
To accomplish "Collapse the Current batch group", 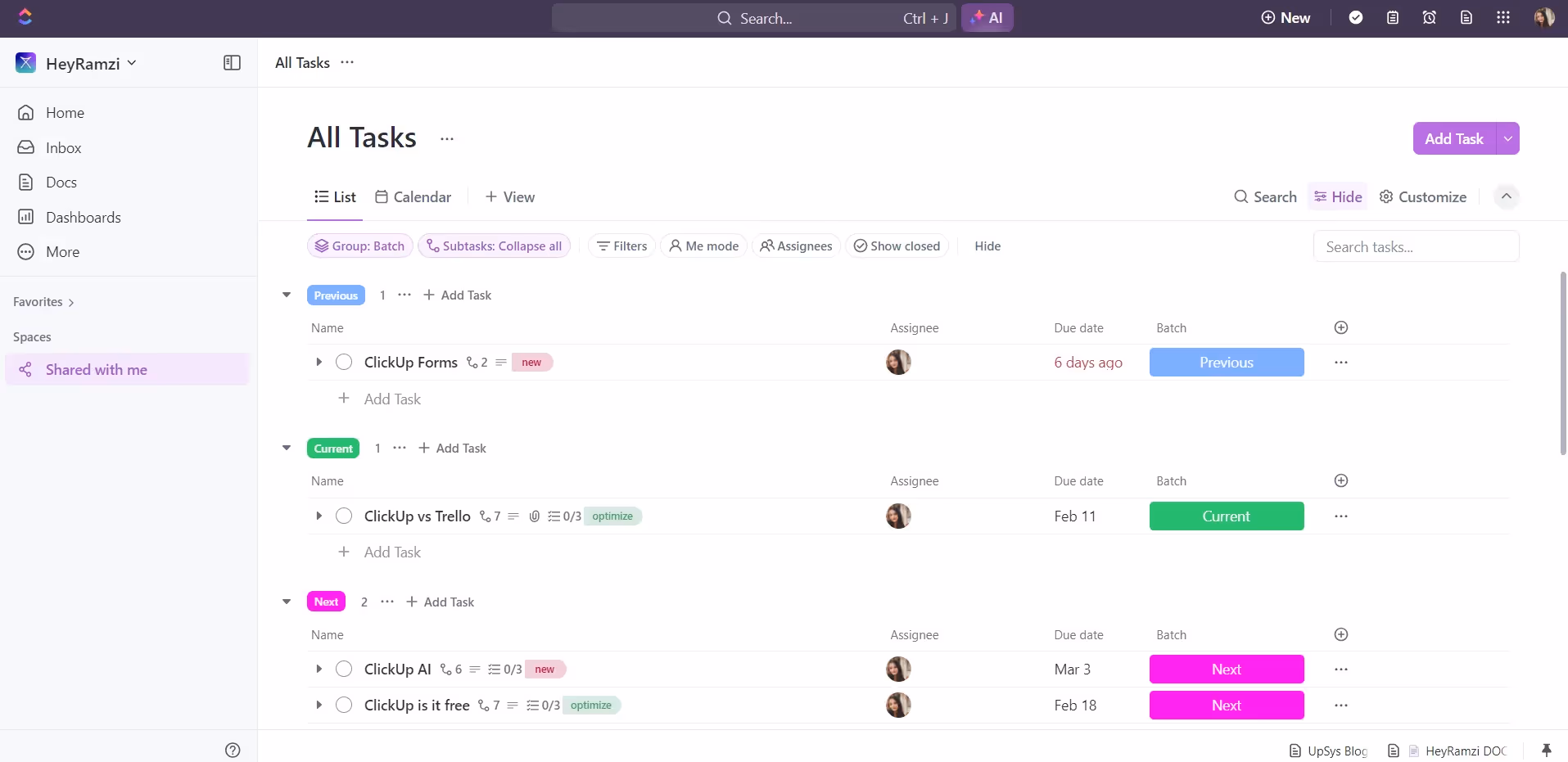I will pyautogui.click(x=287, y=449).
